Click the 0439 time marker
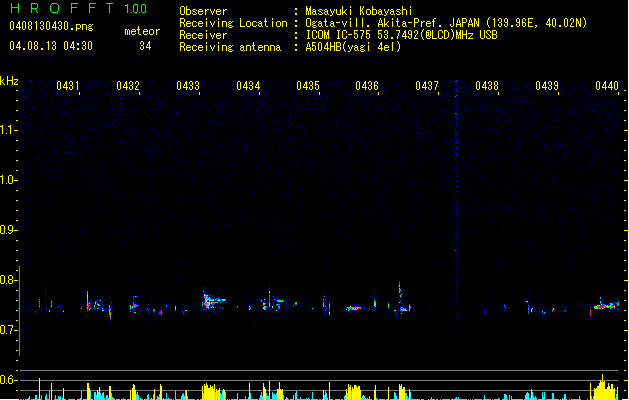The width and height of the screenshot is (629, 400). click(547, 86)
